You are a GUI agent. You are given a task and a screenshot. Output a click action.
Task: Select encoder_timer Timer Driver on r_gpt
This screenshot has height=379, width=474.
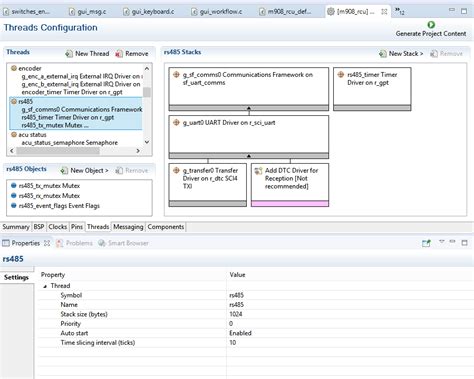(x=72, y=92)
